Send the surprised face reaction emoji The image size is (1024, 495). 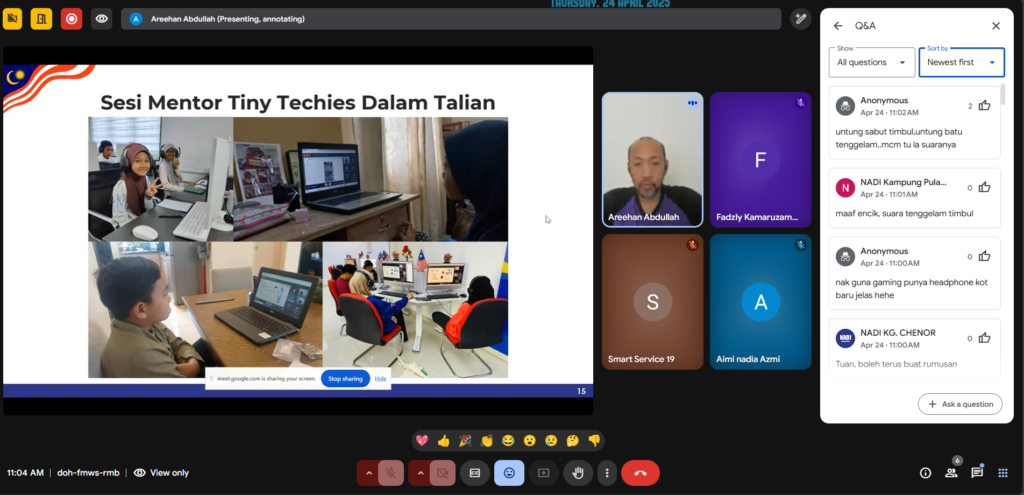click(530, 441)
